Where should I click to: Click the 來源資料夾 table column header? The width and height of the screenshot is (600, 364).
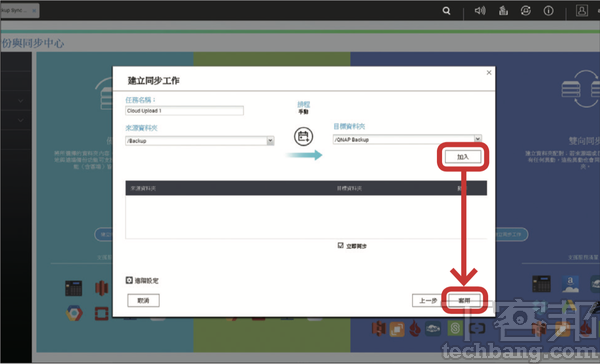[143, 188]
